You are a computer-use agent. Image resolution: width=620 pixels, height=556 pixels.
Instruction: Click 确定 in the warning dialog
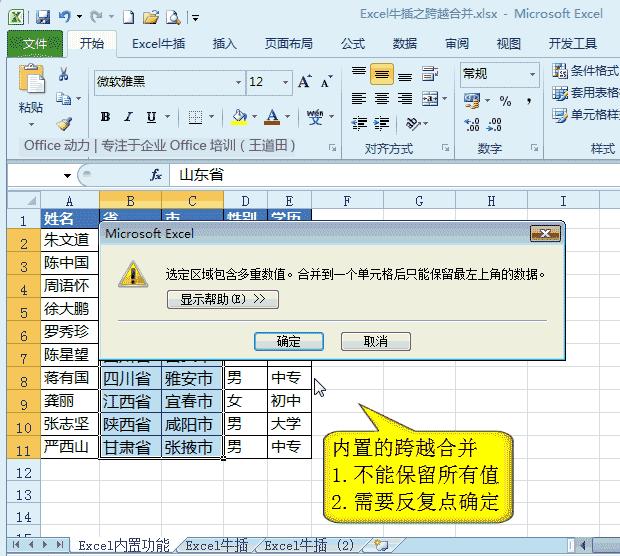click(289, 341)
